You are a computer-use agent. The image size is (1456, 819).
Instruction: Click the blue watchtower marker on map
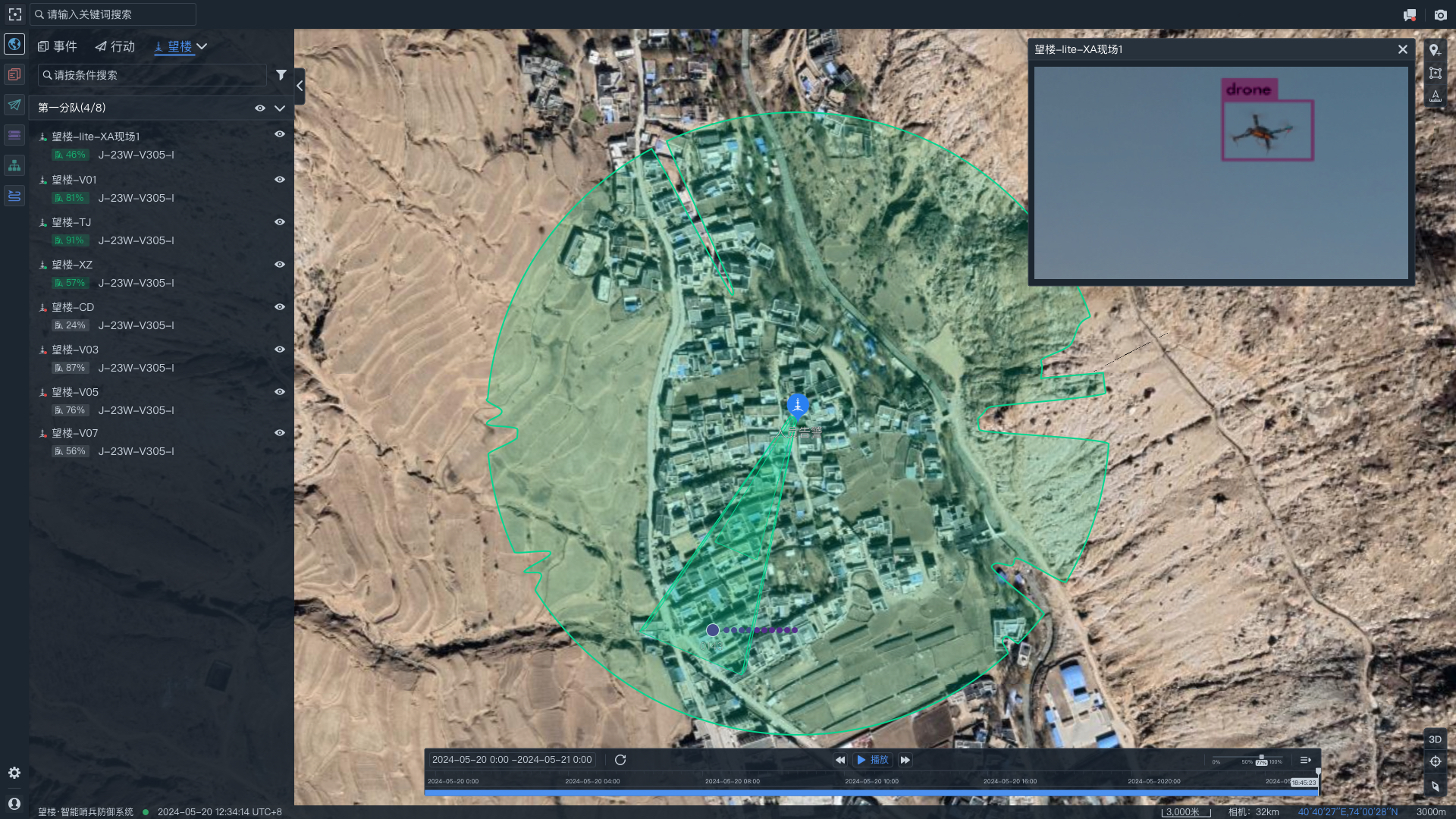coord(797,405)
